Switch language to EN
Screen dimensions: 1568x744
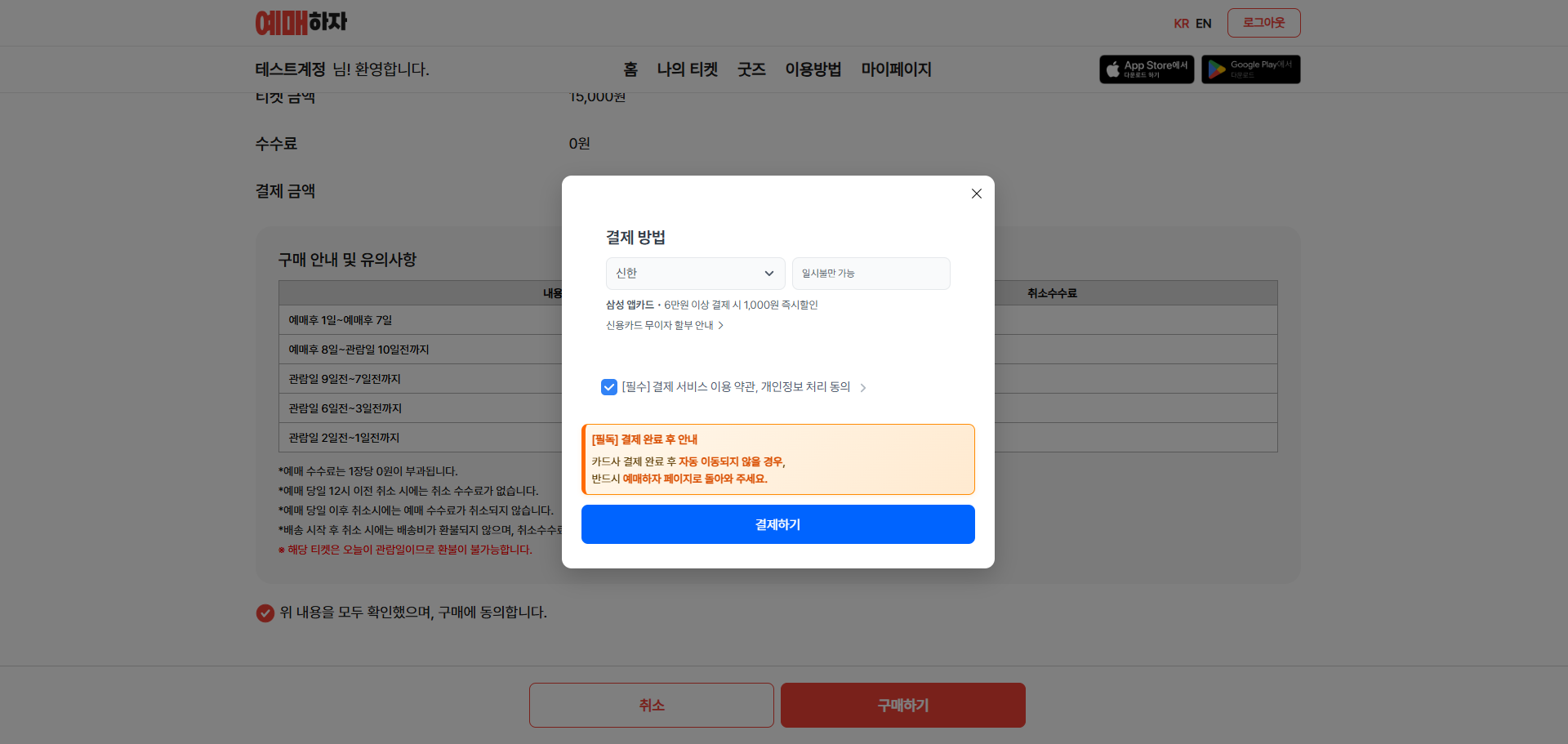(x=1203, y=24)
